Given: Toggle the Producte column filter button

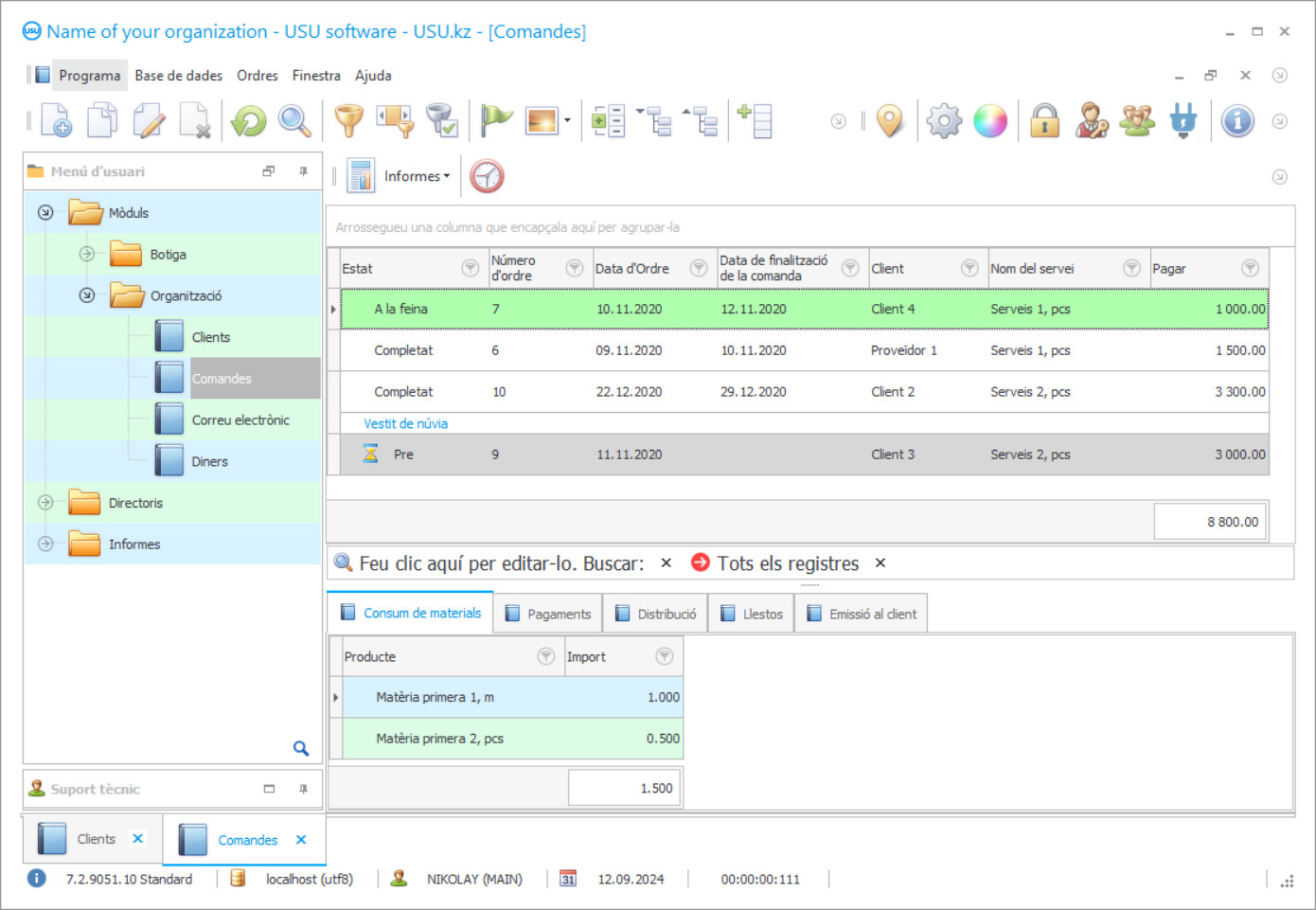Looking at the screenshot, I should point(545,656).
